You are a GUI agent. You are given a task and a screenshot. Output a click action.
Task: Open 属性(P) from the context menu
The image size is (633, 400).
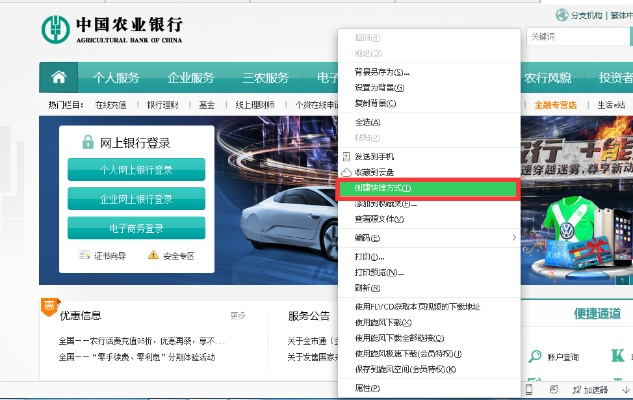(429, 388)
